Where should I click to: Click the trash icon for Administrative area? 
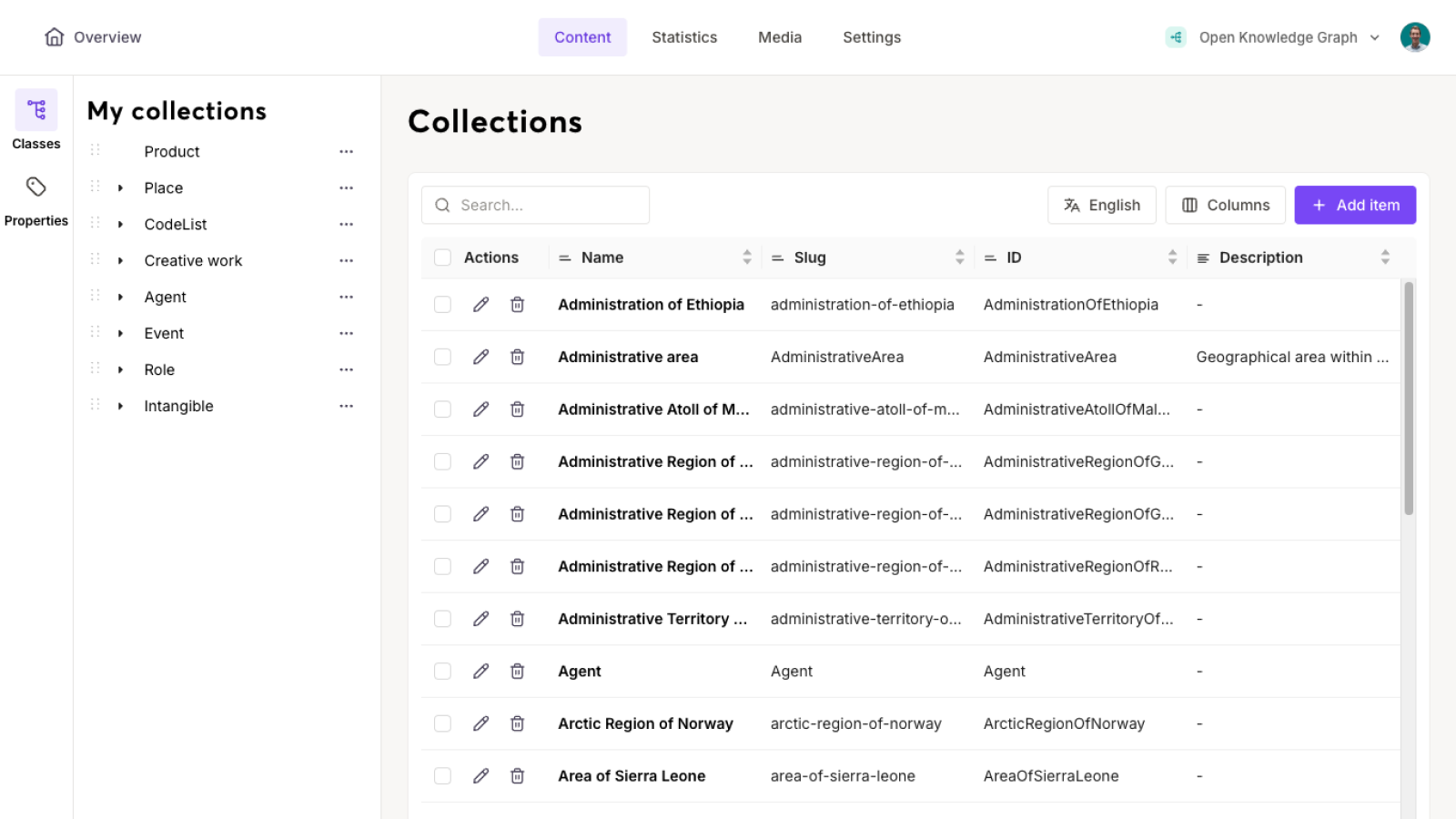517,357
